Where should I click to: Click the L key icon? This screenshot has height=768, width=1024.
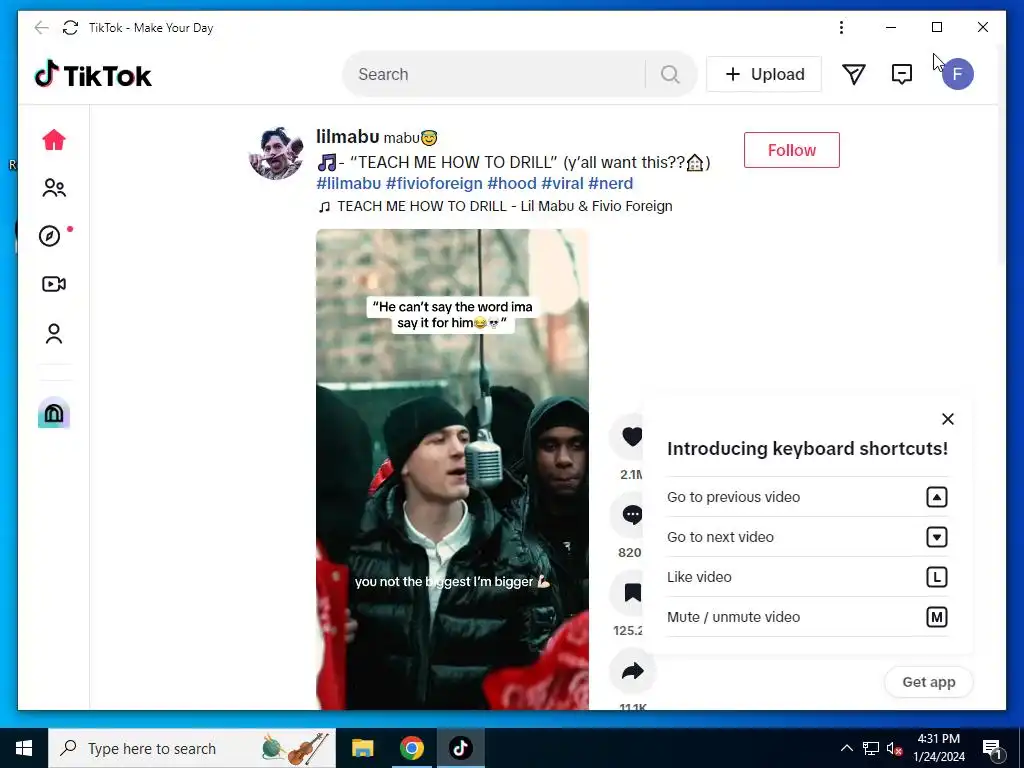click(x=936, y=577)
